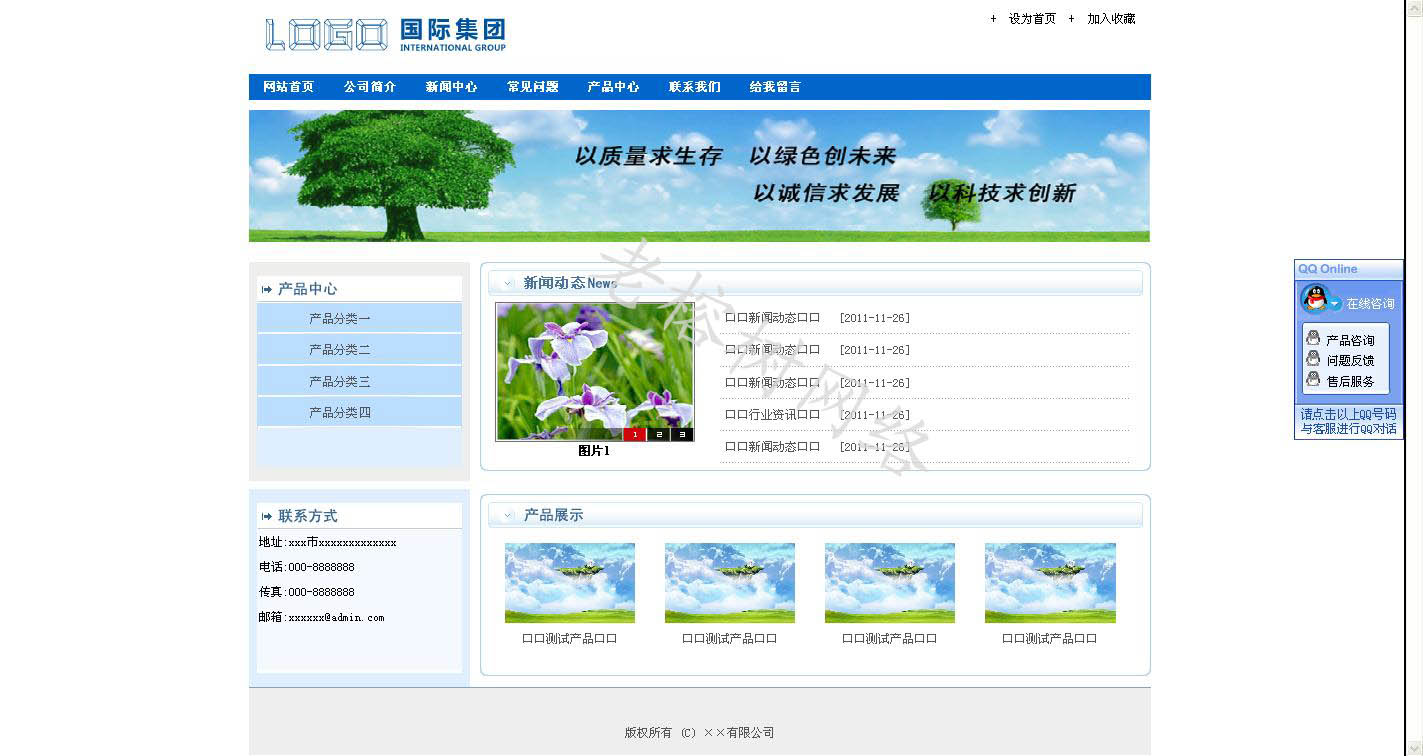Click the colorful QQ penguin avatar
This screenshot has height=756, width=1423.
pyautogui.click(x=1314, y=298)
